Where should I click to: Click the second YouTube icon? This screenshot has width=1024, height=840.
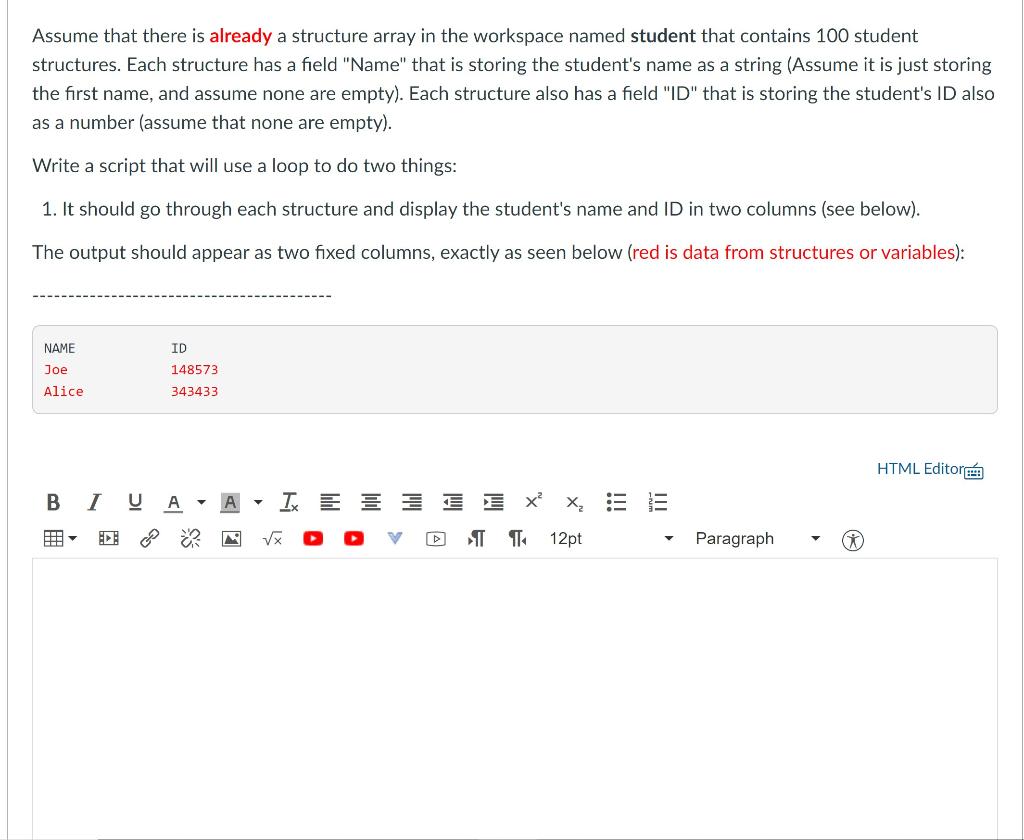[353, 539]
